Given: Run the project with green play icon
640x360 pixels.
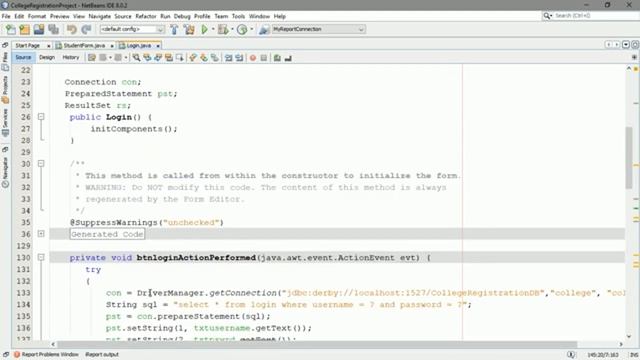Looking at the screenshot, I should [x=204, y=29].
